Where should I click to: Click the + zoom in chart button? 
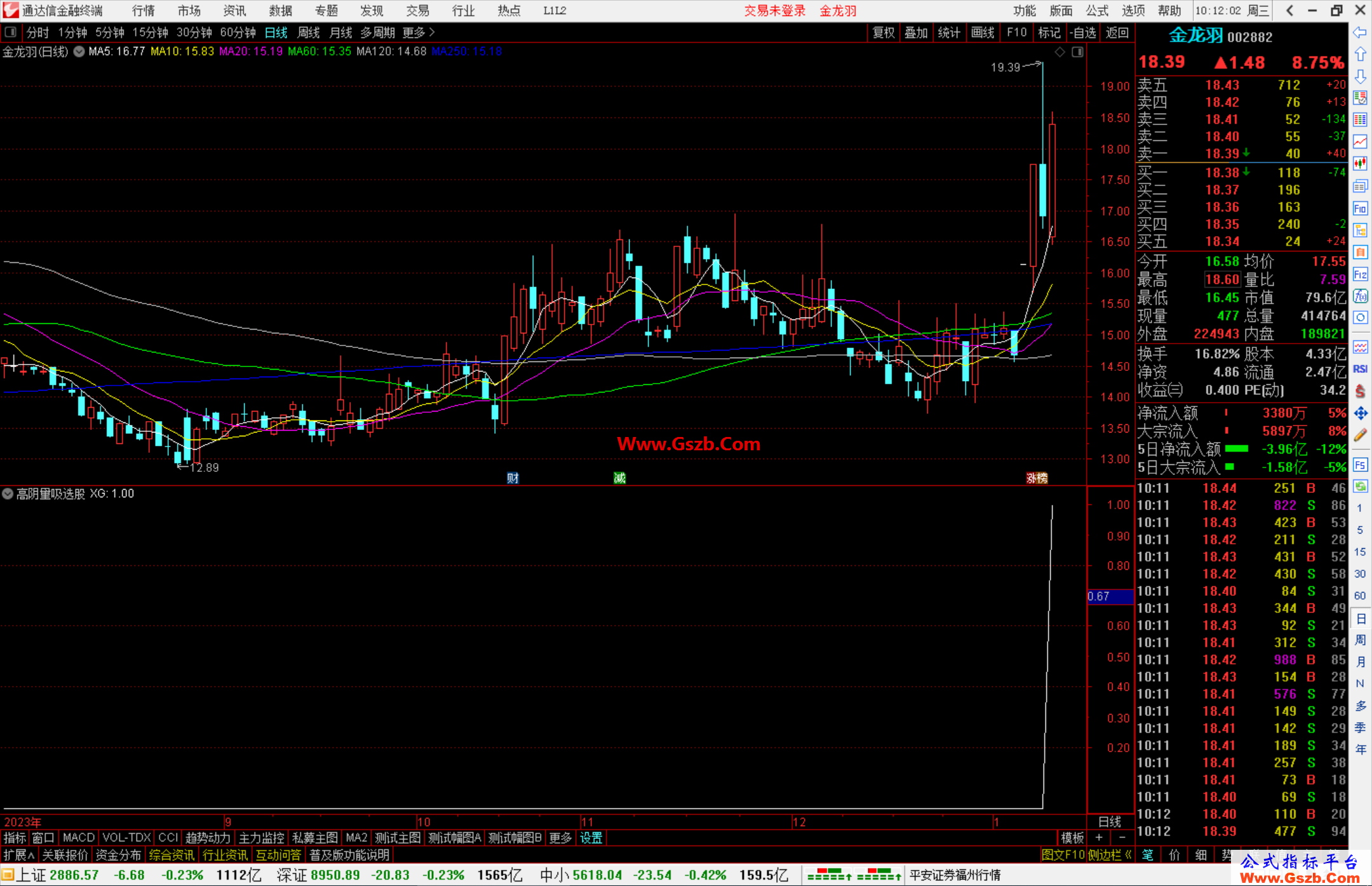tap(1100, 838)
